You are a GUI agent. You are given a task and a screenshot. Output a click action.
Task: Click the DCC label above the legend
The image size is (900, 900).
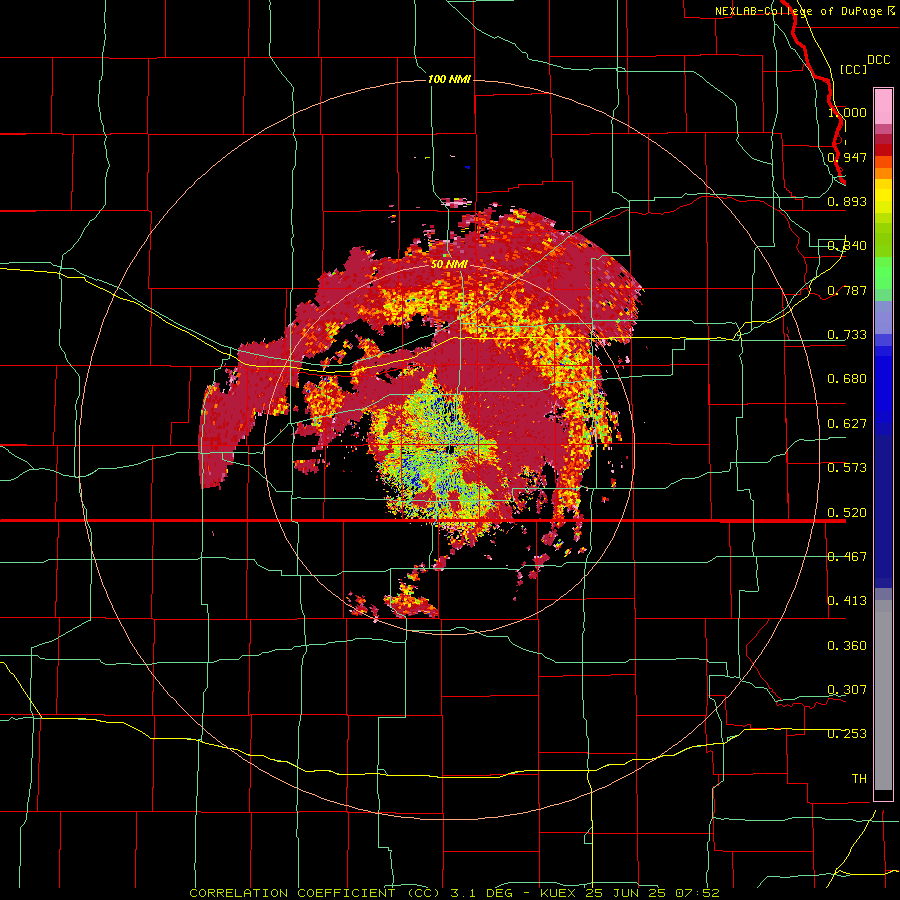878,60
